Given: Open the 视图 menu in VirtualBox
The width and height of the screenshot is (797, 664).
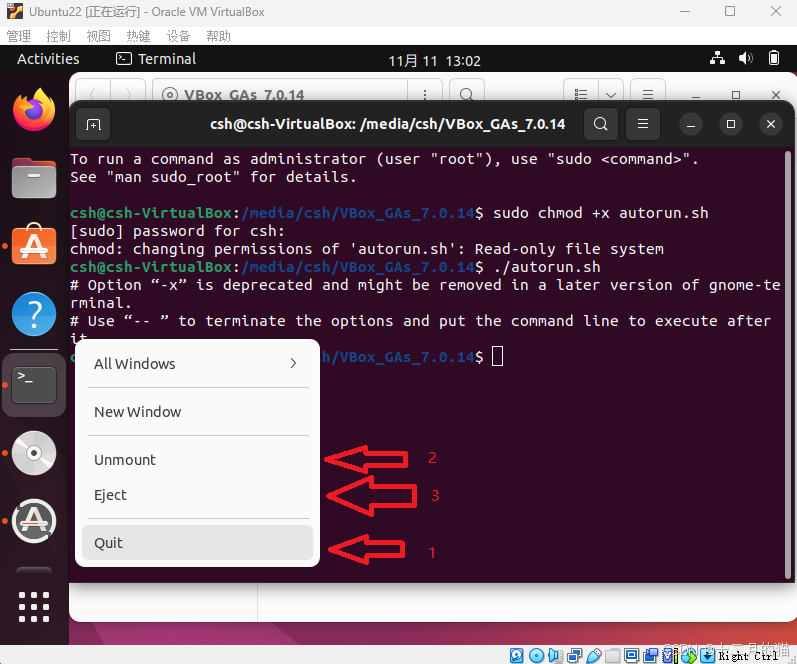Looking at the screenshot, I should tap(98, 36).
